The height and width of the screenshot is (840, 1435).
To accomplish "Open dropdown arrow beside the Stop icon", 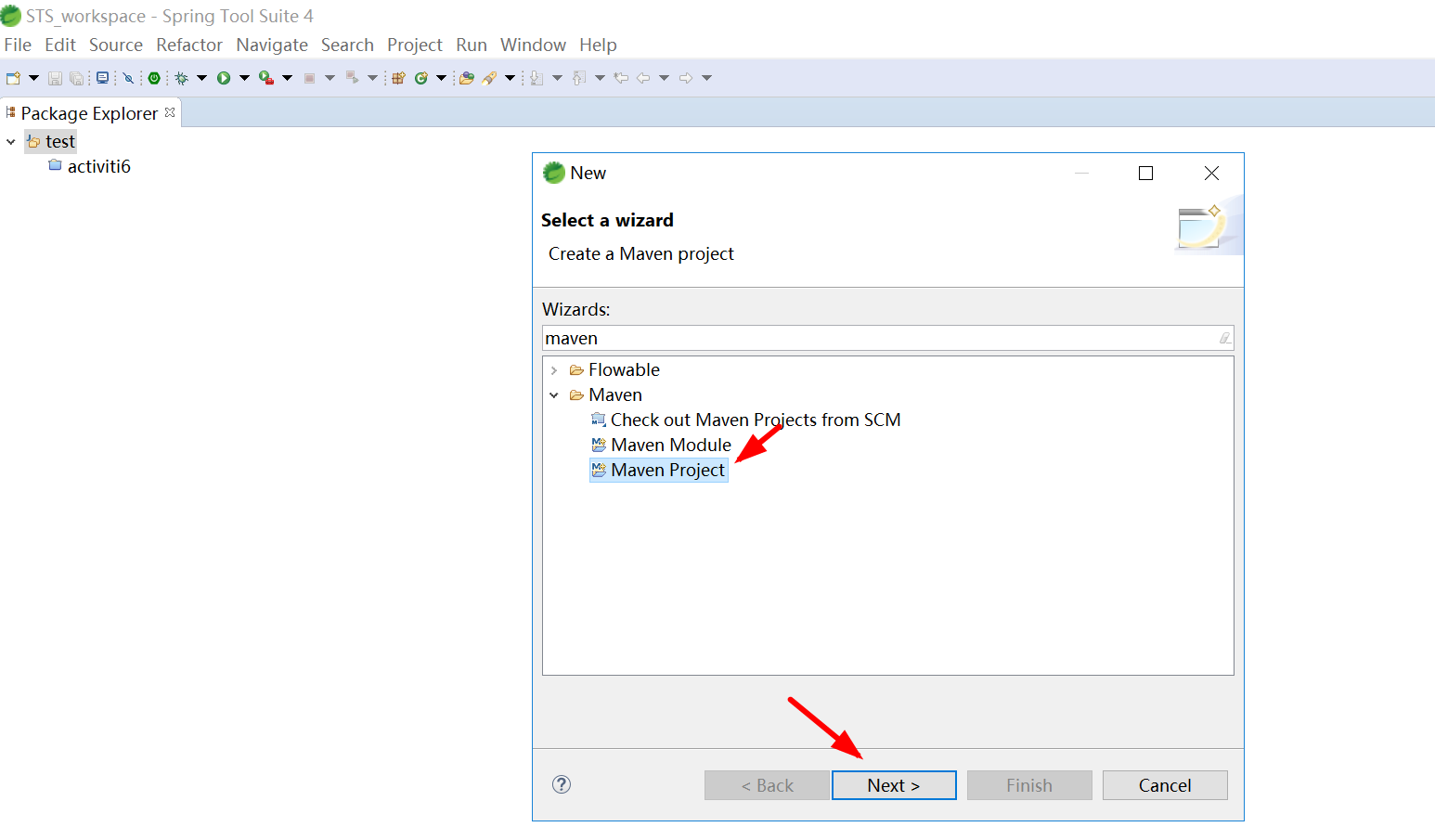I will [330, 78].
